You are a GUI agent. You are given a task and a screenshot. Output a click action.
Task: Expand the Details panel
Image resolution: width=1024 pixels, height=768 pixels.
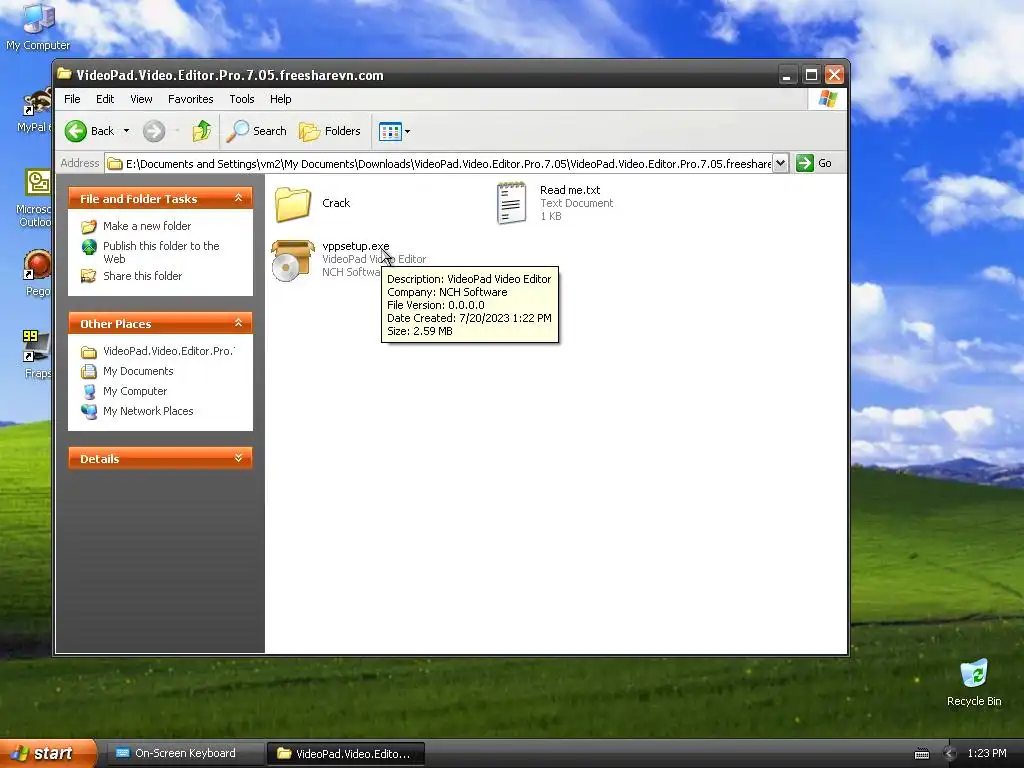238,458
